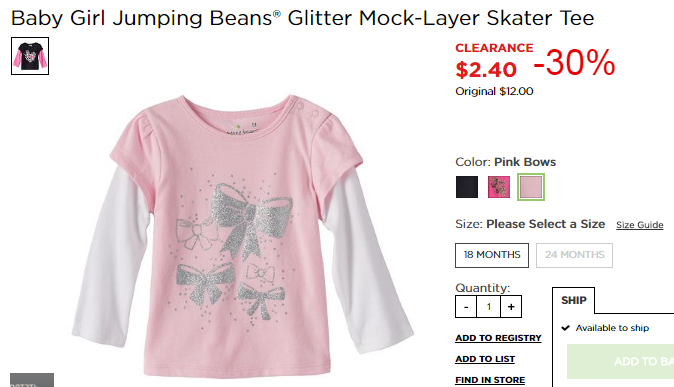The height and width of the screenshot is (387, 674).
Task: Click the CLEARANCE $2.40 price label
Action: tap(494, 62)
